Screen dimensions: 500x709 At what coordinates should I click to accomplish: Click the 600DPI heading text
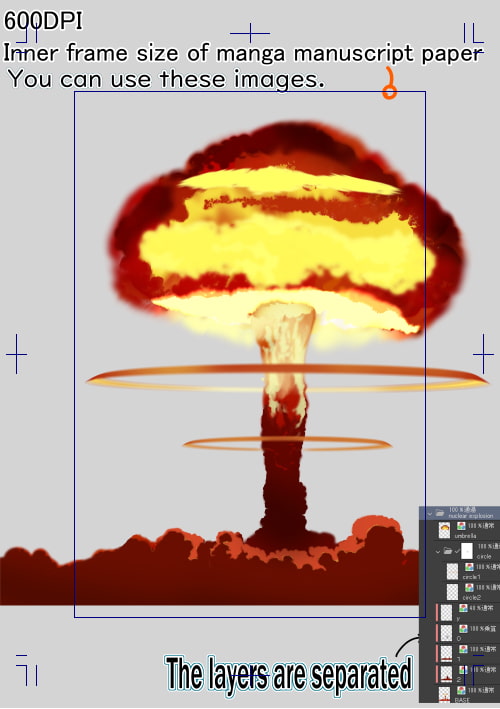click(x=43, y=21)
